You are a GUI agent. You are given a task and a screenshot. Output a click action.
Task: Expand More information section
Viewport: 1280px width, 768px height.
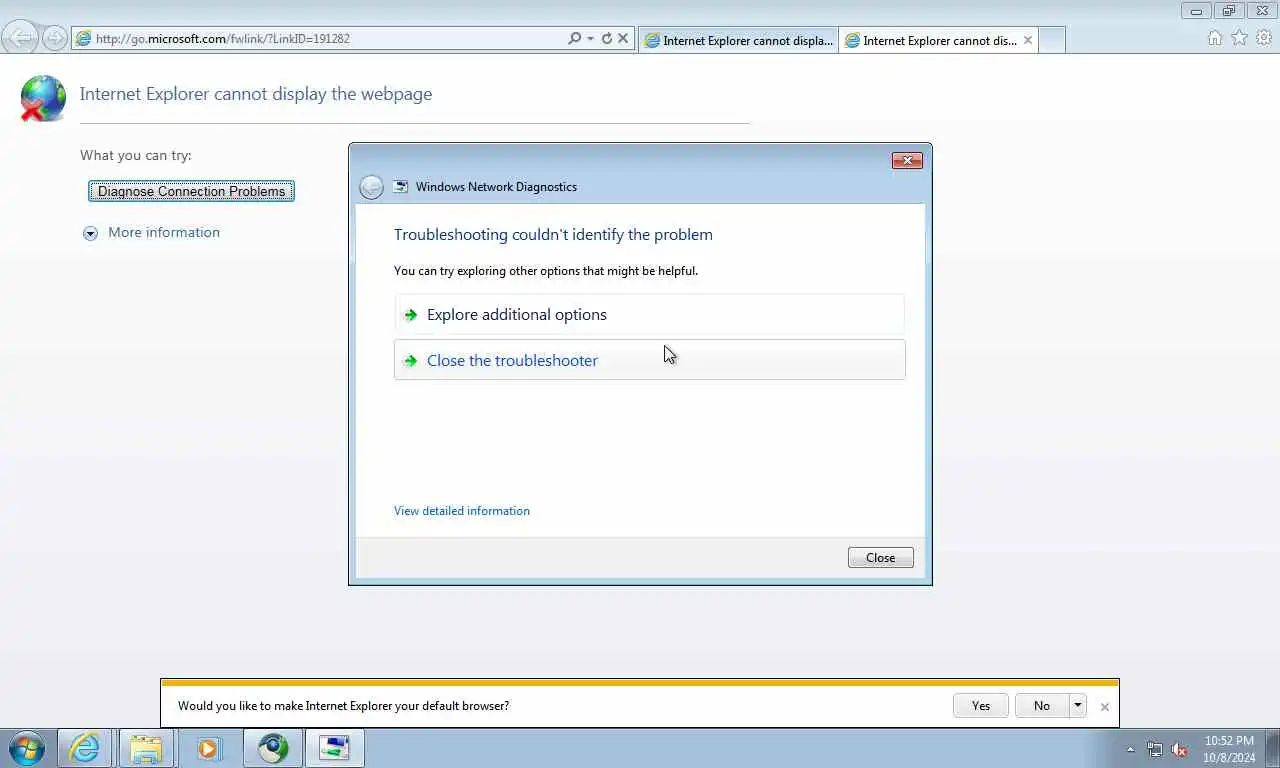(90, 233)
